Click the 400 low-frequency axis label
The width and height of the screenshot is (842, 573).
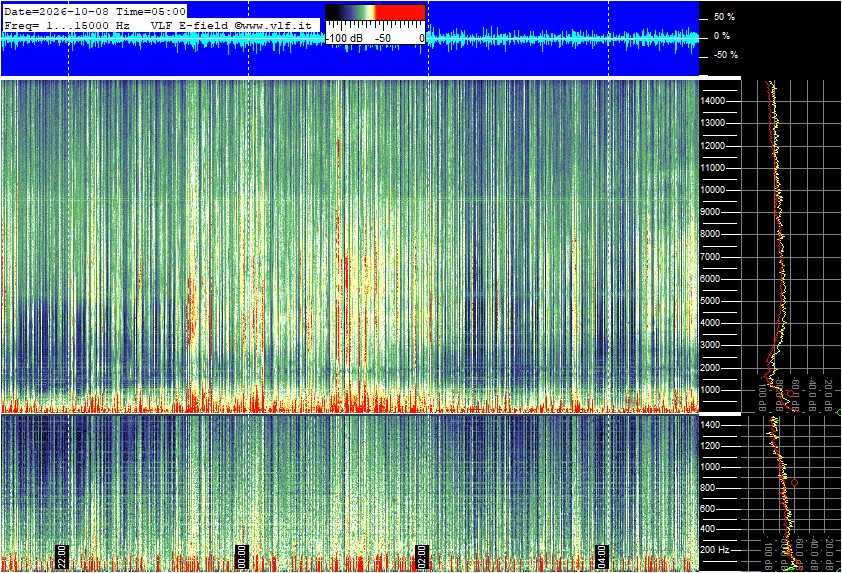point(708,529)
